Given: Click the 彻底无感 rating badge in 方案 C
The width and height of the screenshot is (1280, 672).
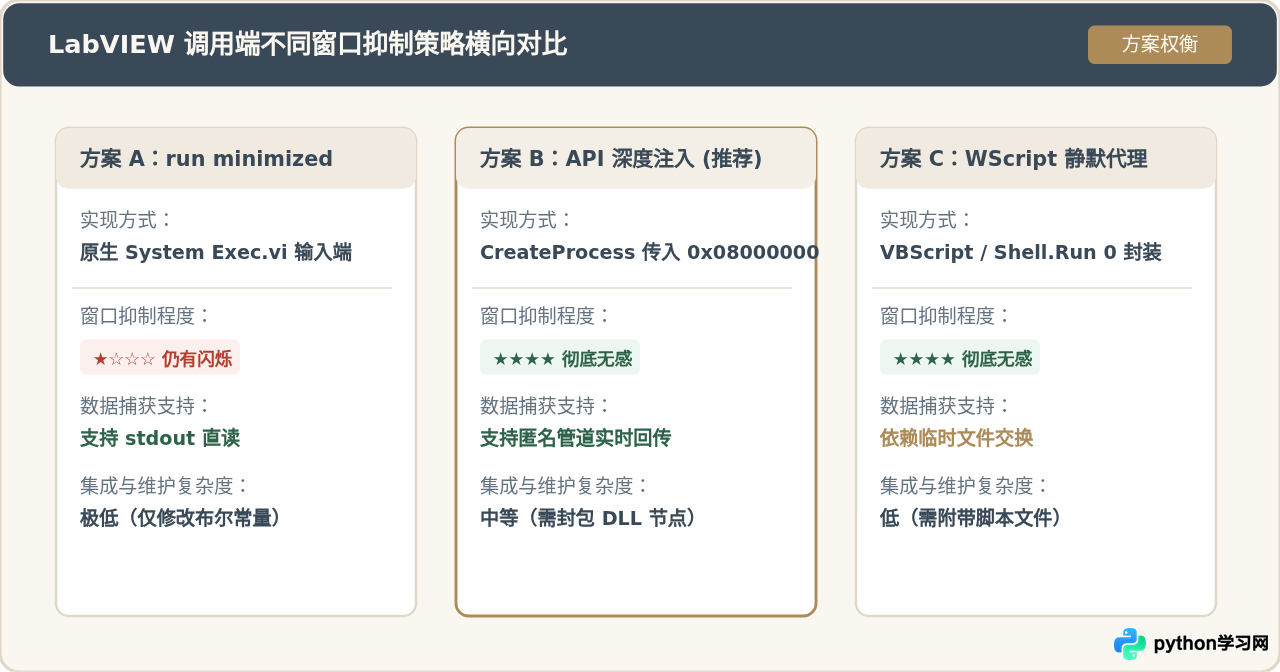Looking at the screenshot, I should tap(960, 357).
